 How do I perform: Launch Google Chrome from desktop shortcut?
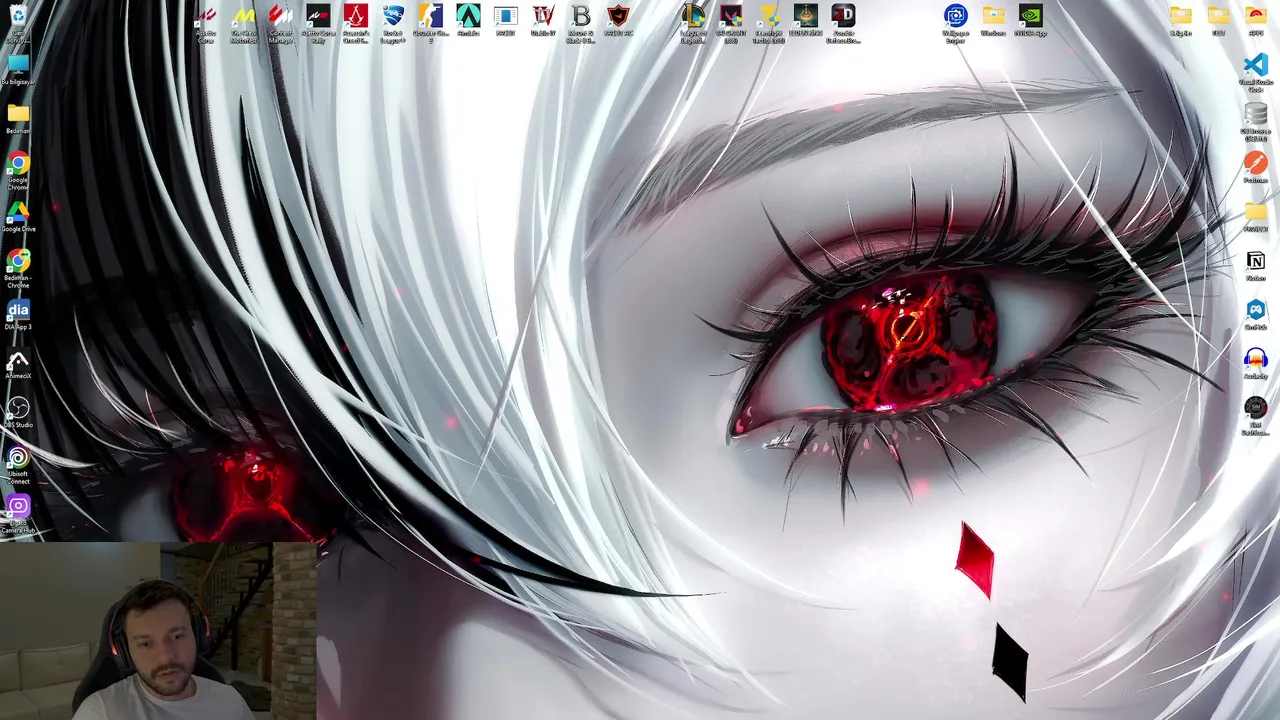(x=18, y=171)
